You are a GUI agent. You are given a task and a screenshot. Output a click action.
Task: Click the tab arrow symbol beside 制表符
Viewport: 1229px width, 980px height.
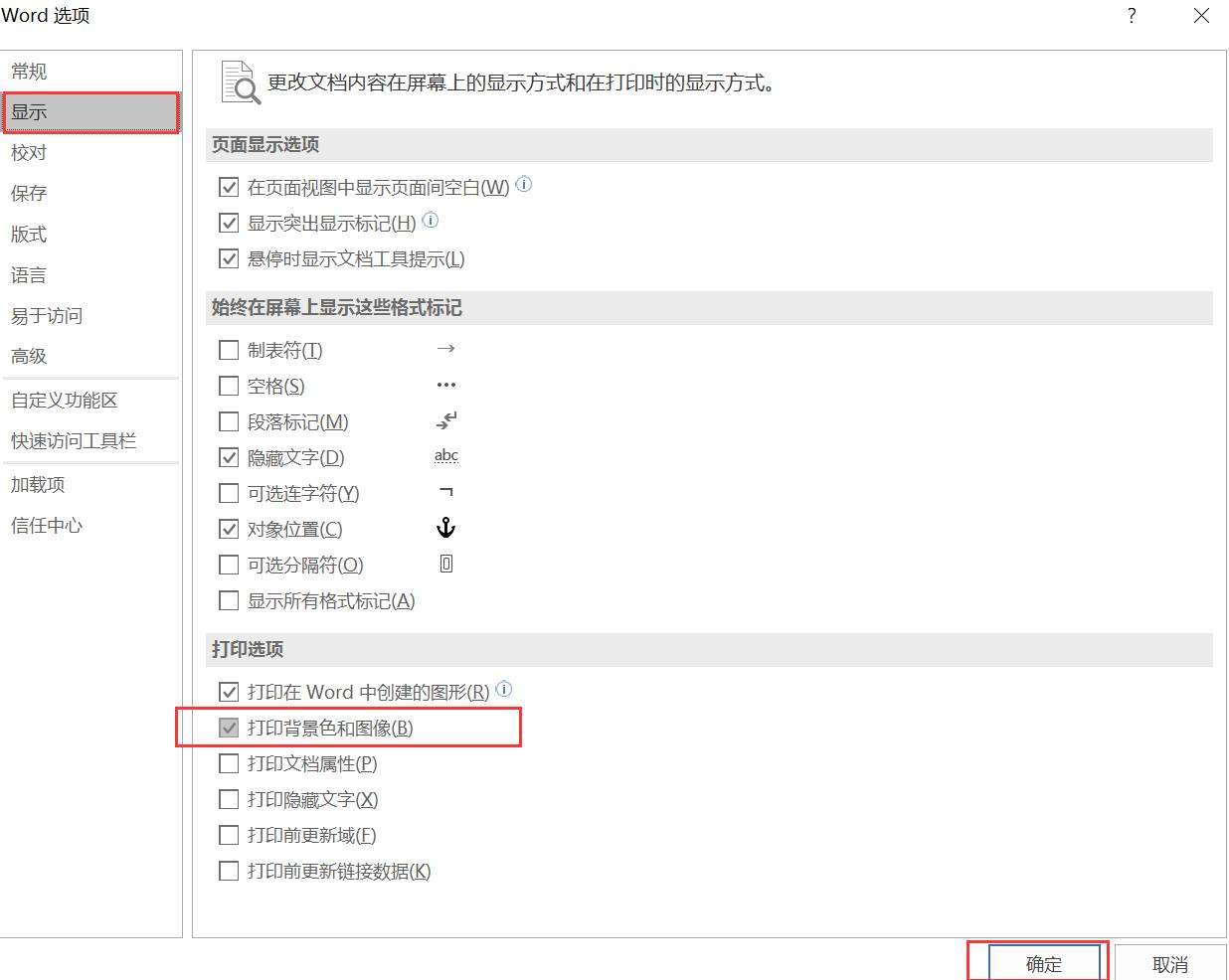click(445, 348)
